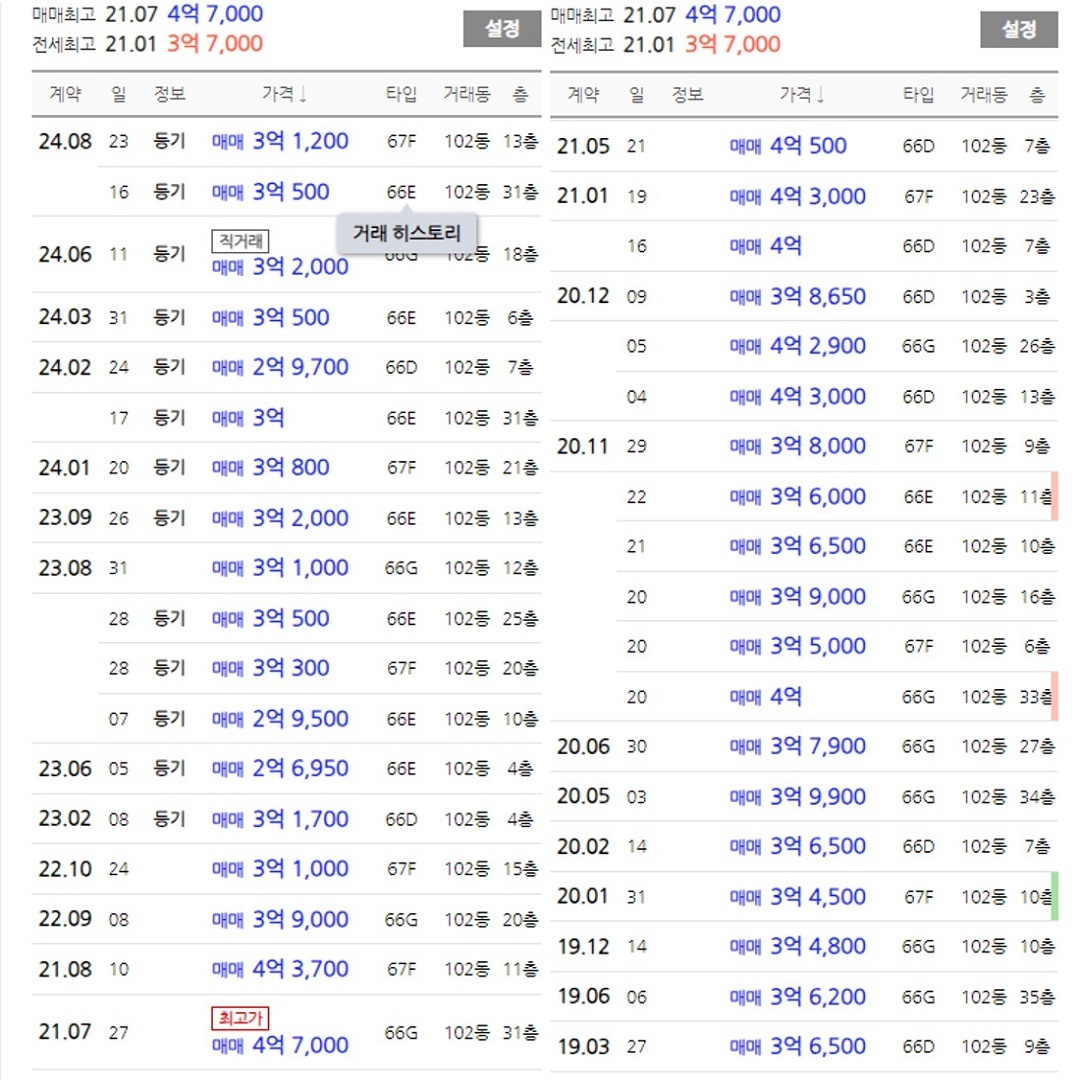Click the 직거래 badge on 24.06 row
Image resolution: width=1080 pixels, height=1080 pixels.
tap(240, 240)
